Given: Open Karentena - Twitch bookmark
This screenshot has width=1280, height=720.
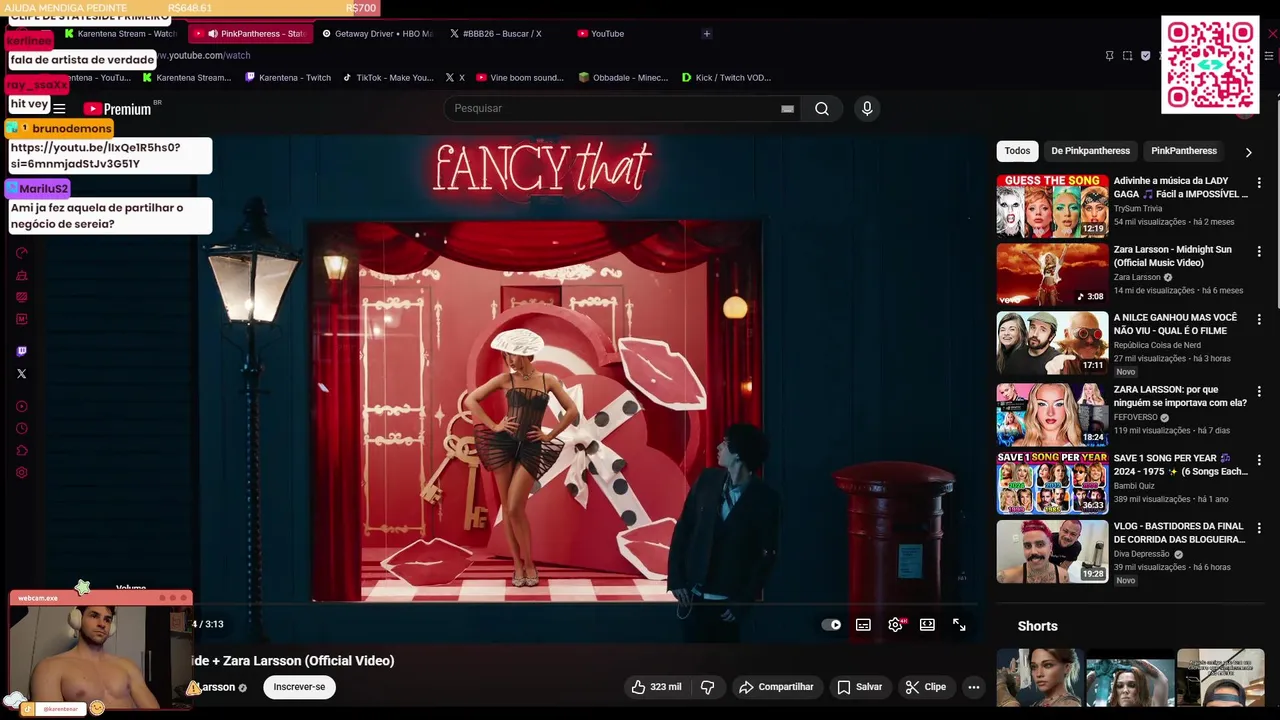Looking at the screenshot, I should pyautogui.click(x=288, y=77).
